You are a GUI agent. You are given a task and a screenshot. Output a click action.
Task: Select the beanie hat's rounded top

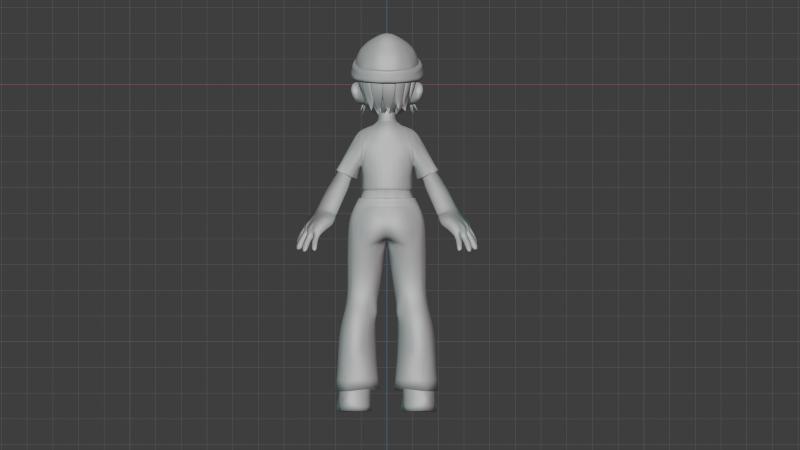pyautogui.click(x=387, y=48)
